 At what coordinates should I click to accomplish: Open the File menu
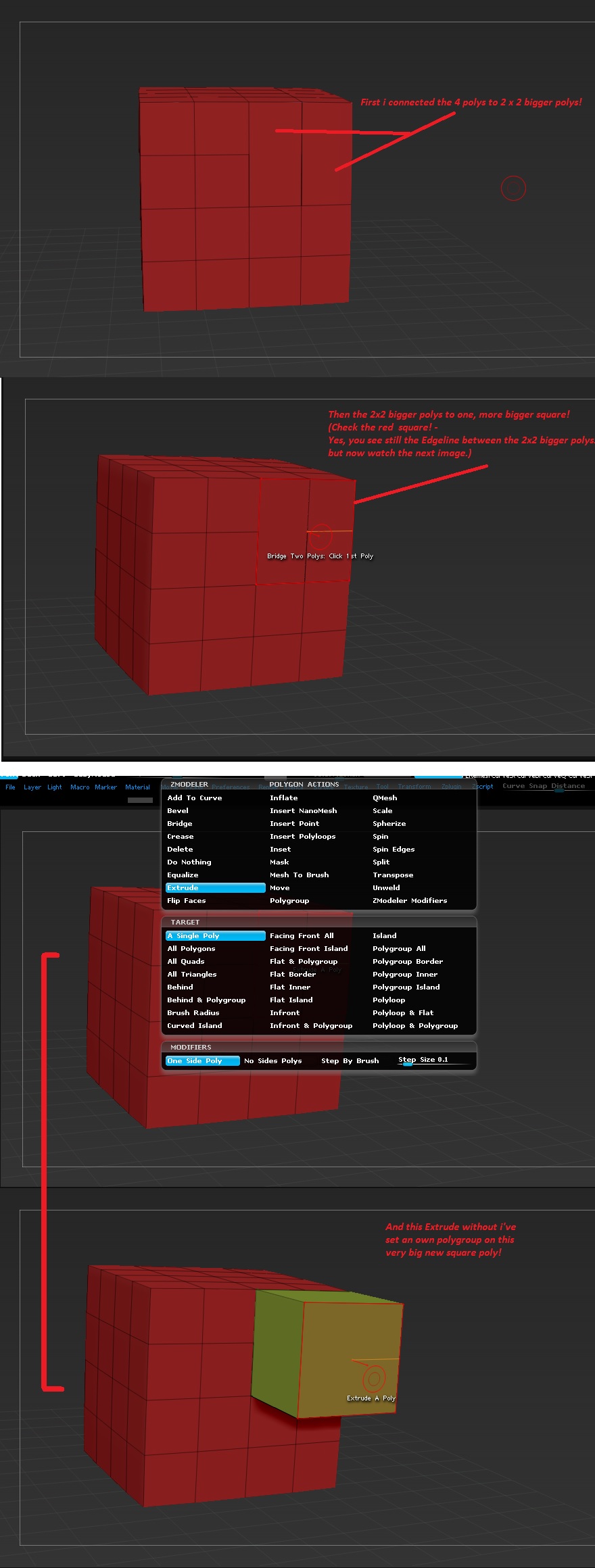tap(10, 787)
